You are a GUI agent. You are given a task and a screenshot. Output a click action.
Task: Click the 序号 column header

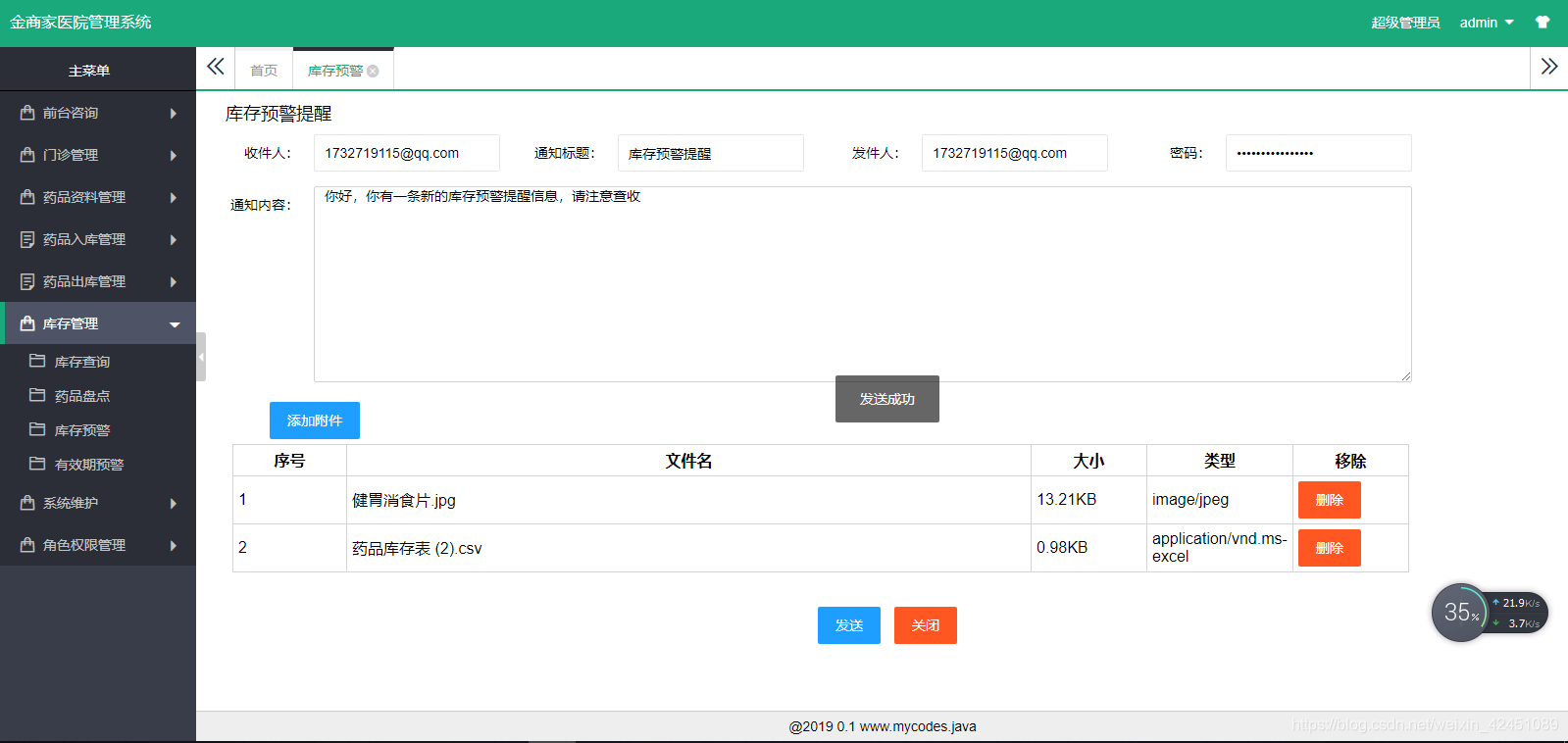point(289,461)
